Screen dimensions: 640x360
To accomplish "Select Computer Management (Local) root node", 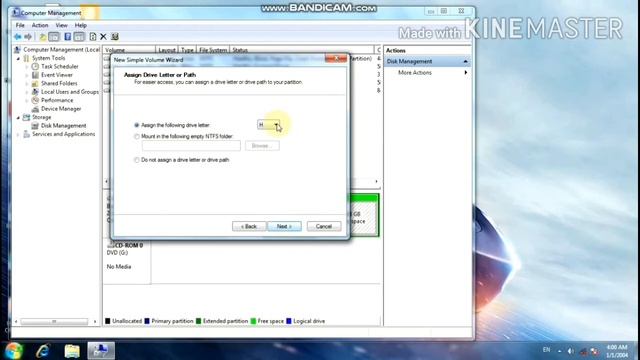I will click(x=61, y=50).
